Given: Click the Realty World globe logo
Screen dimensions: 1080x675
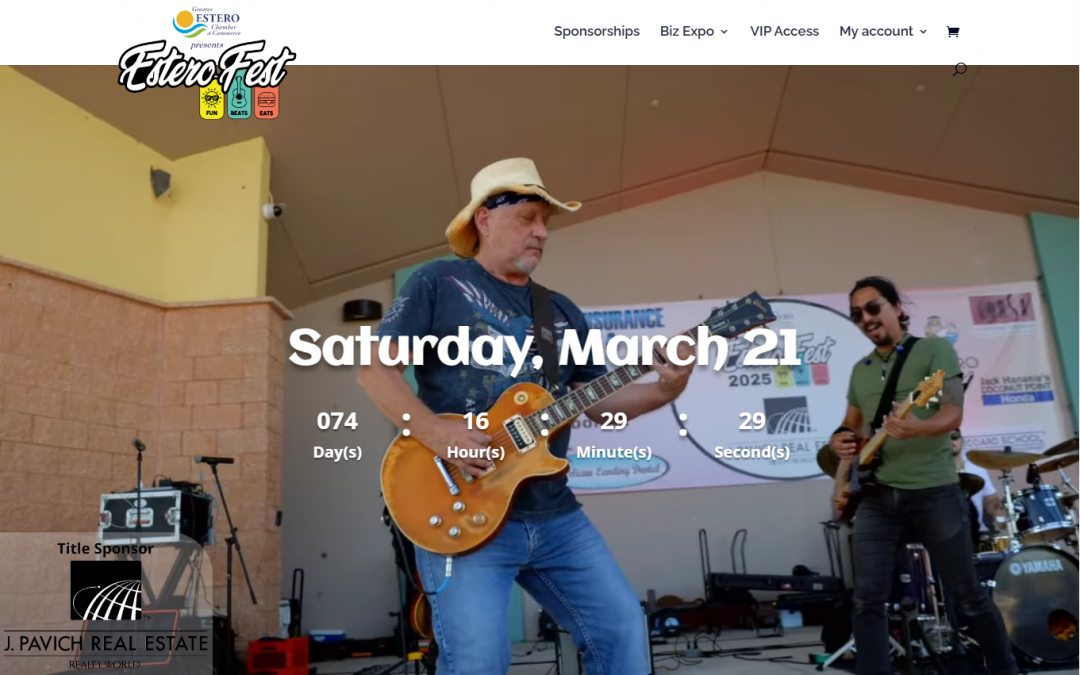Looking at the screenshot, I should [106, 590].
